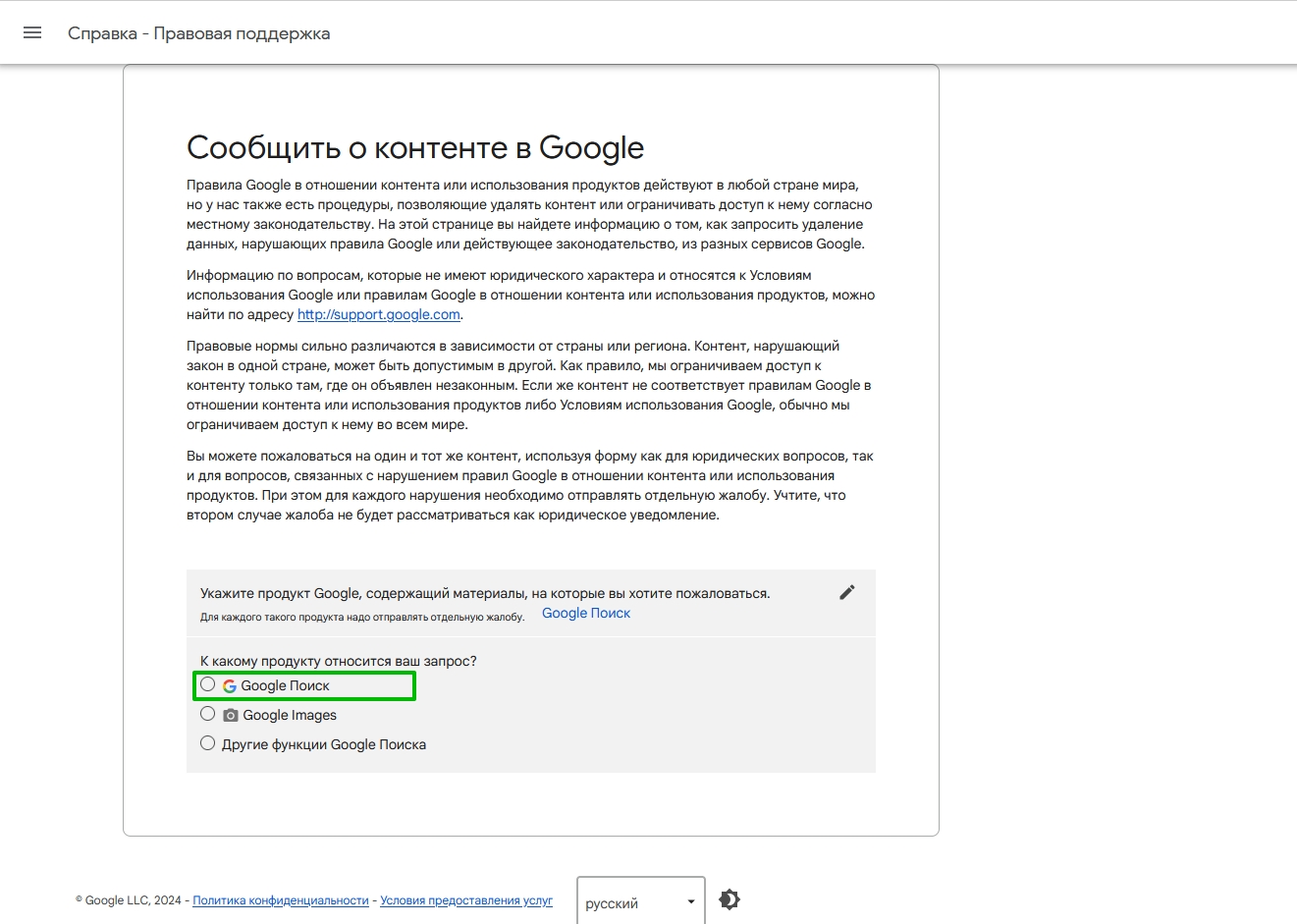The image size is (1297, 924).
Task: Open the hamburger main menu
Action: tap(32, 33)
